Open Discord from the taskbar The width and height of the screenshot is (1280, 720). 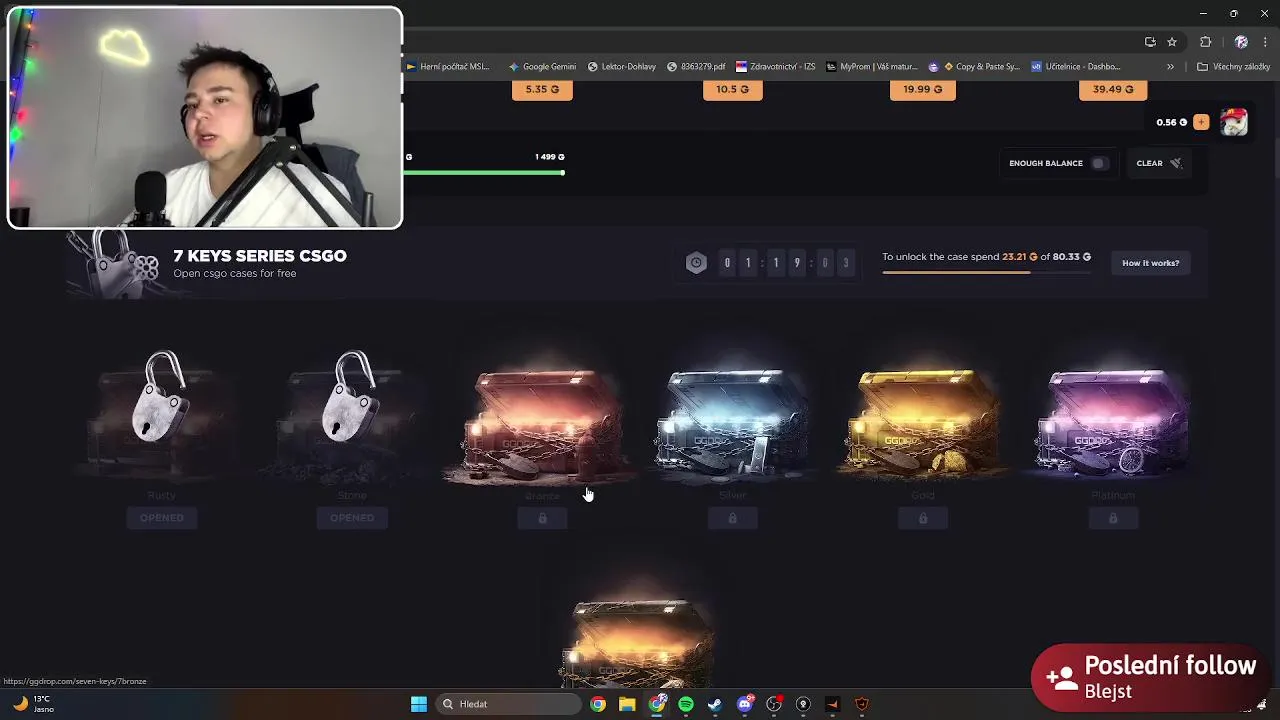tap(745, 704)
